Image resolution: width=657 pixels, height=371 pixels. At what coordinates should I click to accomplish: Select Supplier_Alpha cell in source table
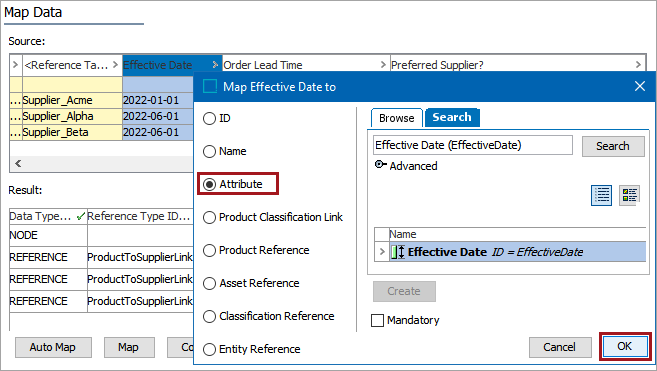click(x=72, y=116)
